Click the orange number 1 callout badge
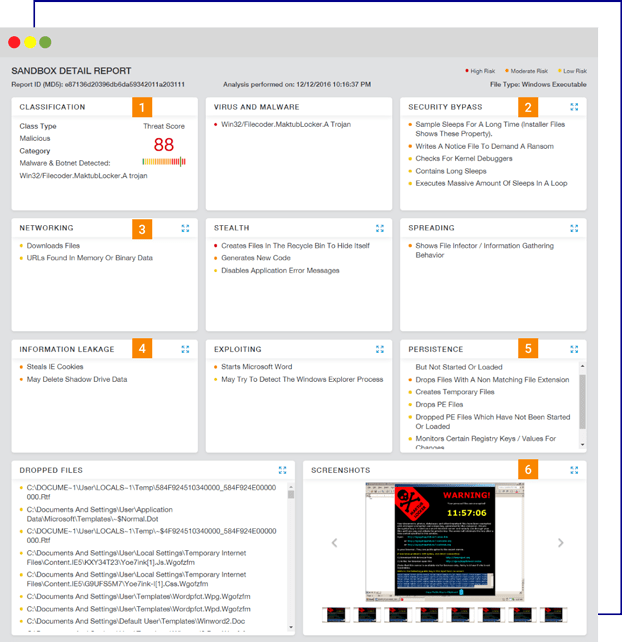The width and height of the screenshot is (622, 642). (143, 107)
